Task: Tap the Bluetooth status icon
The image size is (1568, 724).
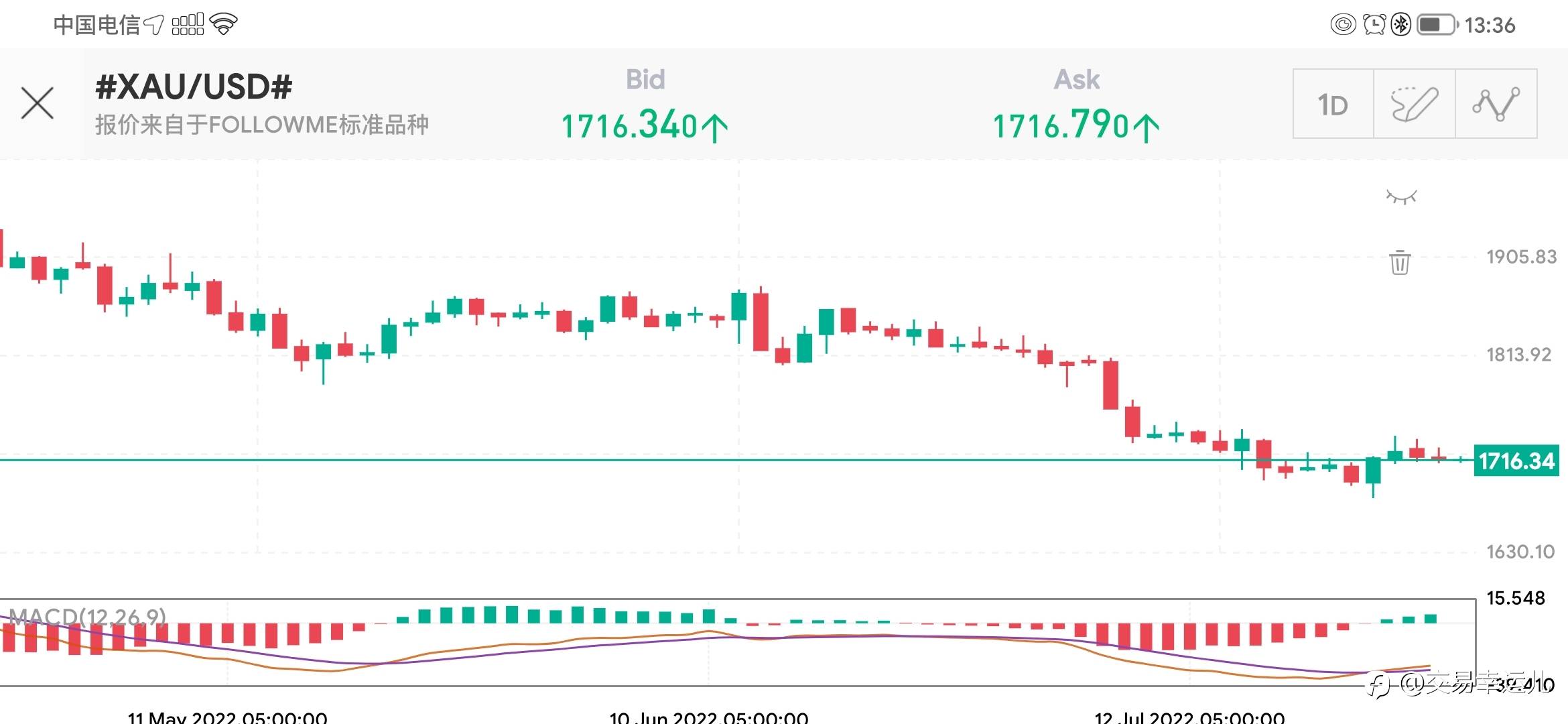Action: pyautogui.click(x=1400, y=25)
